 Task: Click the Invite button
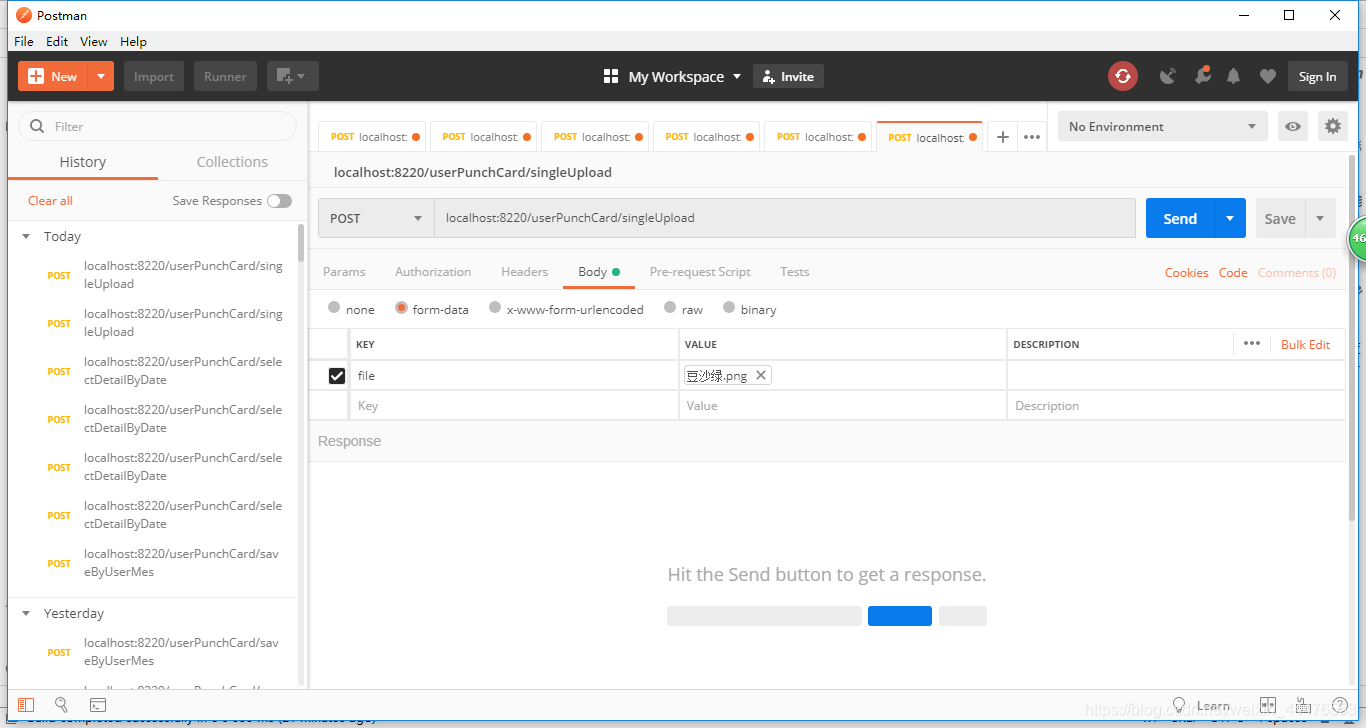[x=788, y=76]
